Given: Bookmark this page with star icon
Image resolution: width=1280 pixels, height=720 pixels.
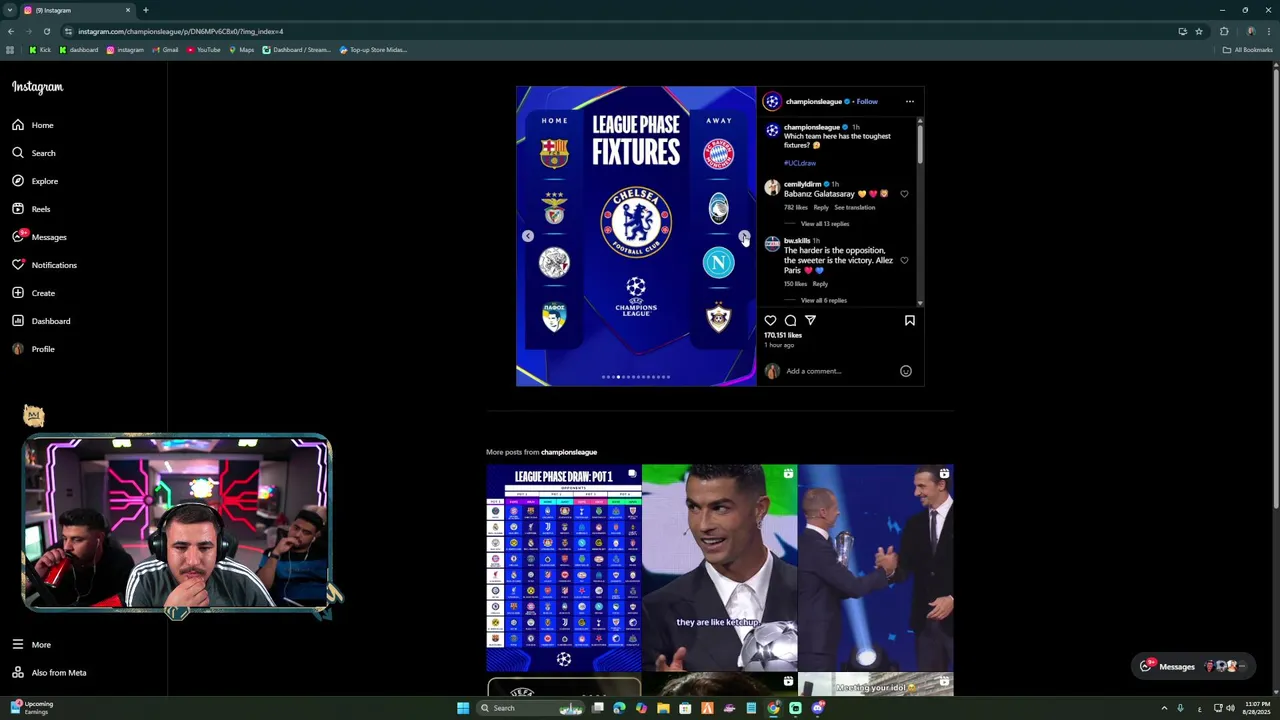Looking at the screenshot, I should click(1199, 31).
